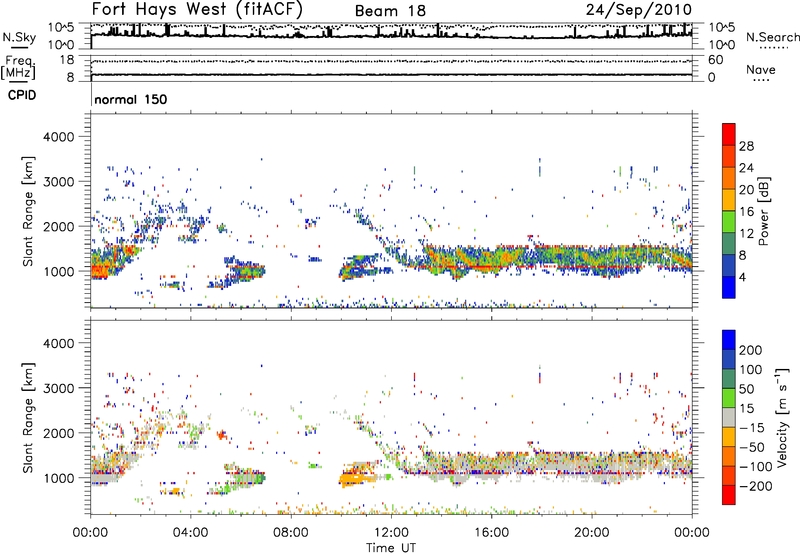Click the 'Power [dB]' color bar label
This screenshot has height=554, width=800.
pos(763,211)
